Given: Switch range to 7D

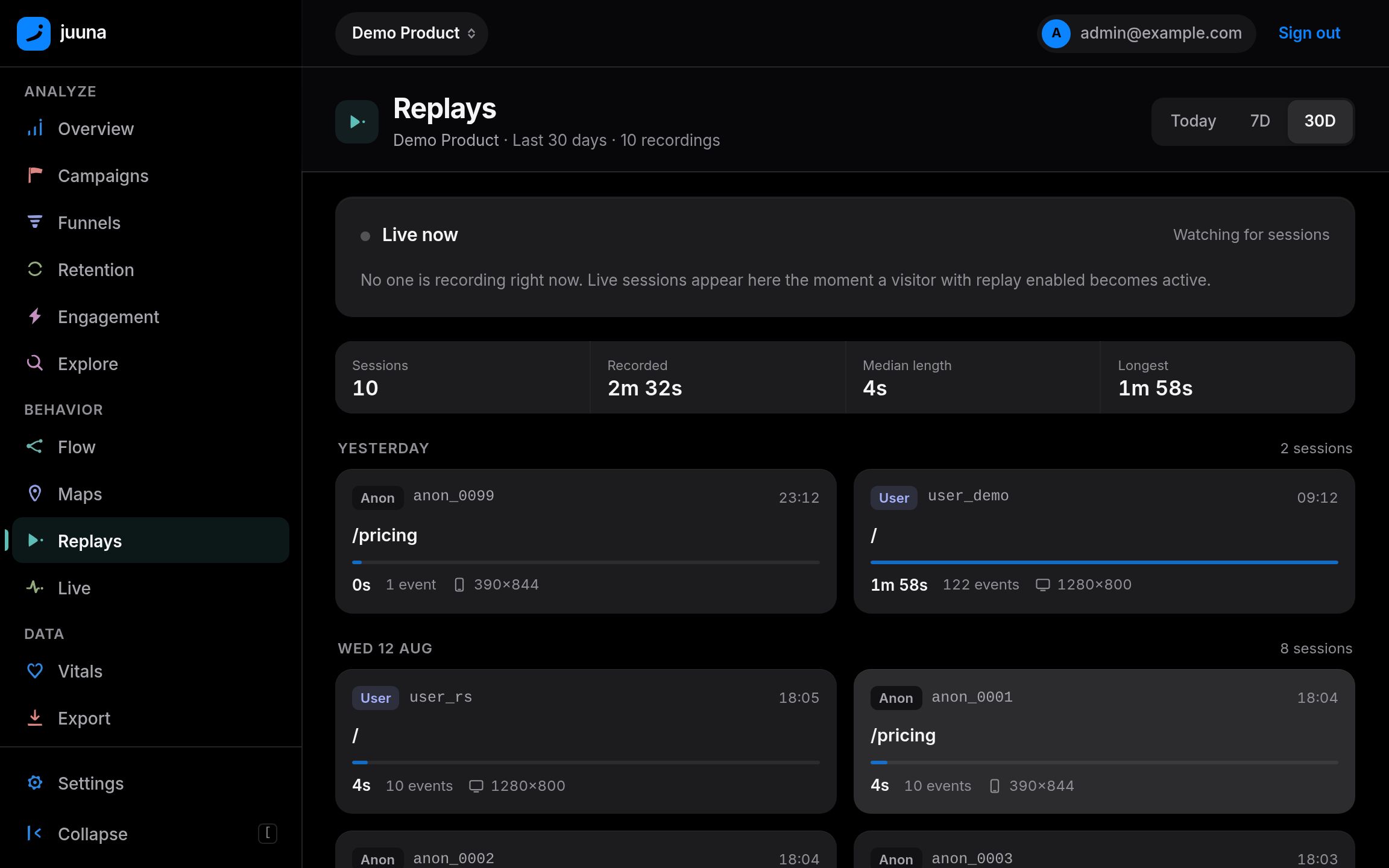Looking at the screenshot, I should [1260, 121].
